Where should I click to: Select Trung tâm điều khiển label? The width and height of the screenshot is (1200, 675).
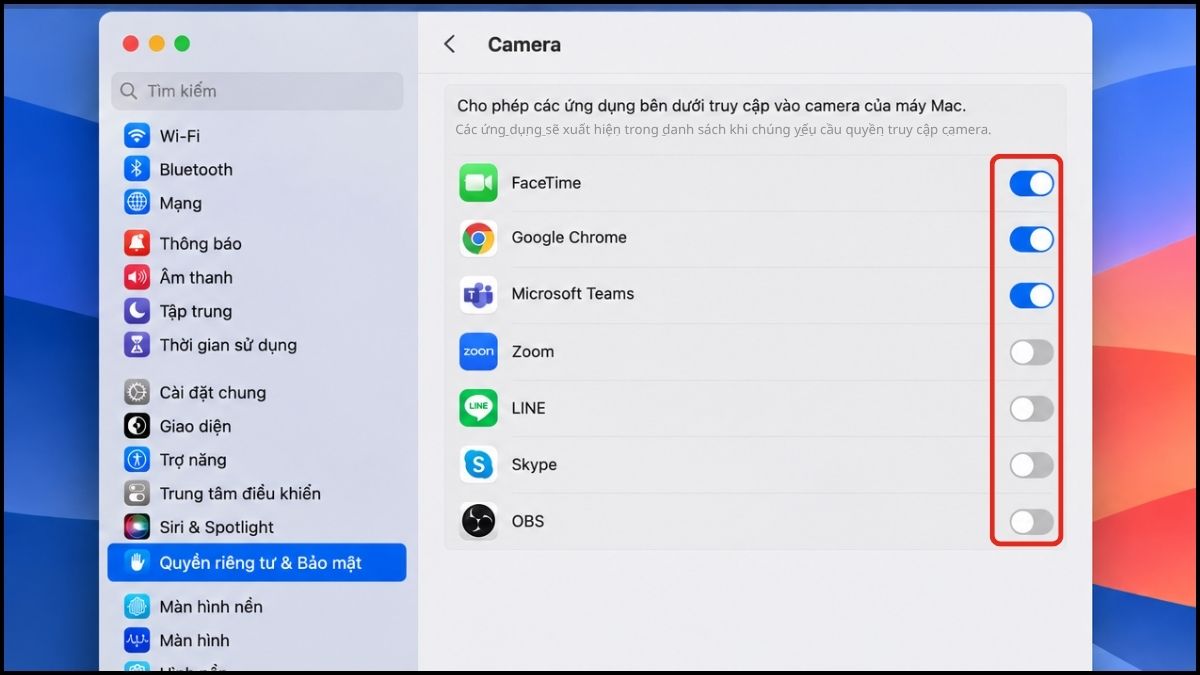[x=240, y=493]
